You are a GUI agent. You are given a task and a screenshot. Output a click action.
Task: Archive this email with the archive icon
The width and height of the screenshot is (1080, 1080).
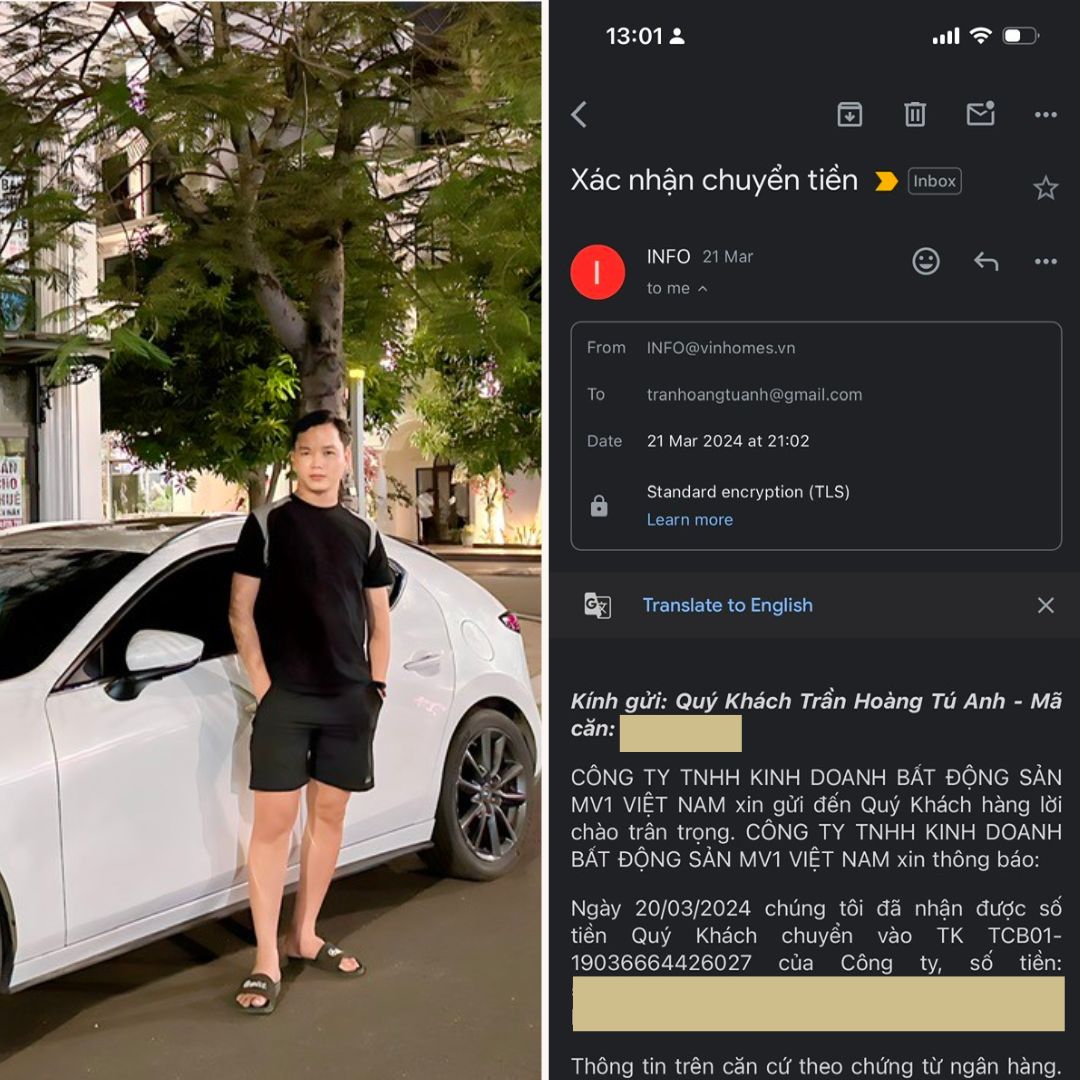click(x=849, y=114)
